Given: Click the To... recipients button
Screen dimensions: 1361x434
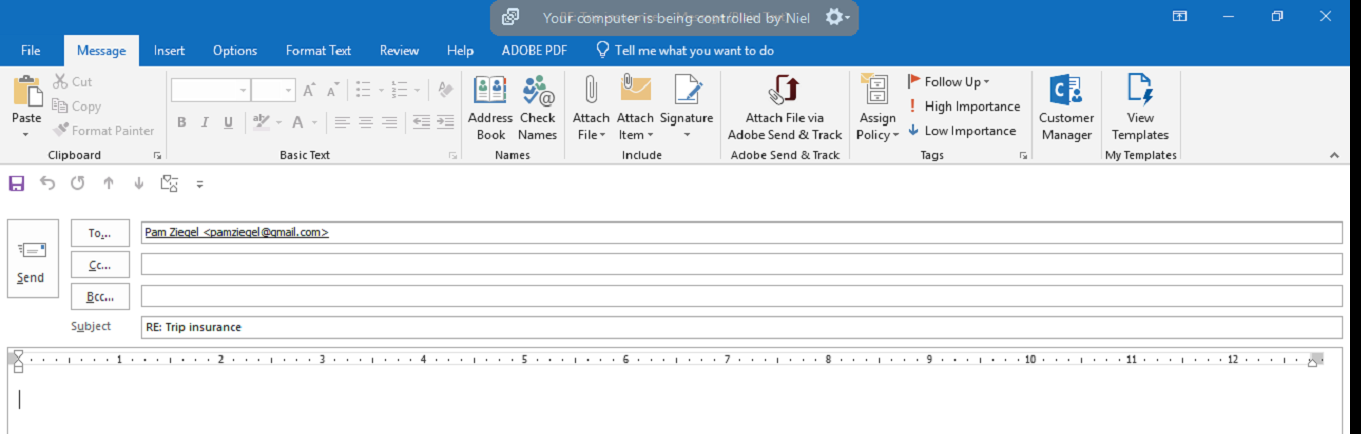Looking at the screenshot, I should coord(100,233).
